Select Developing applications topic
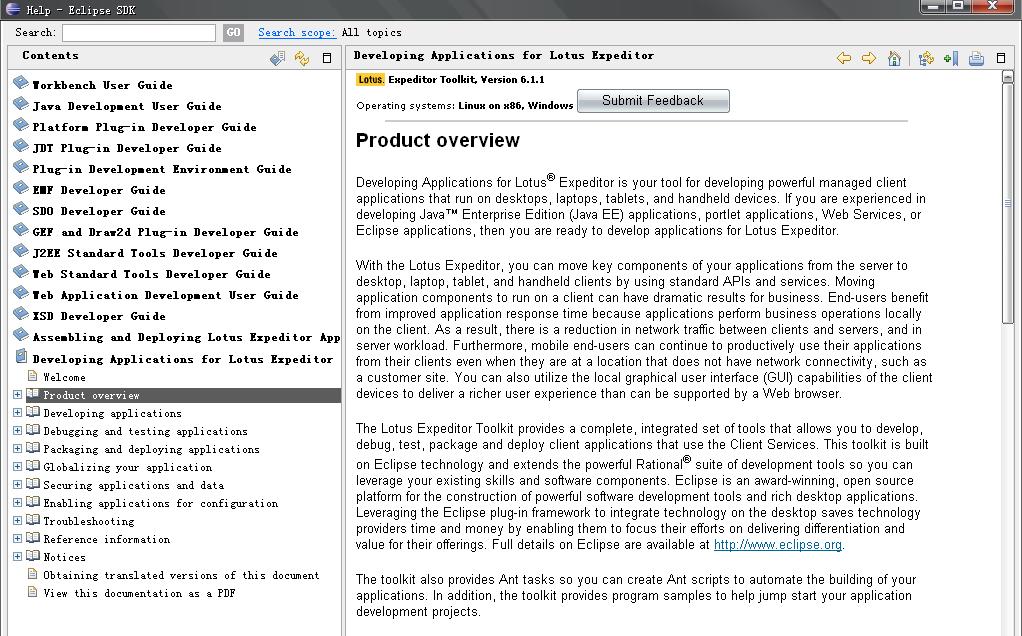Image resolution: width=1022 pixels, height=636 pixels. (112, 413)
